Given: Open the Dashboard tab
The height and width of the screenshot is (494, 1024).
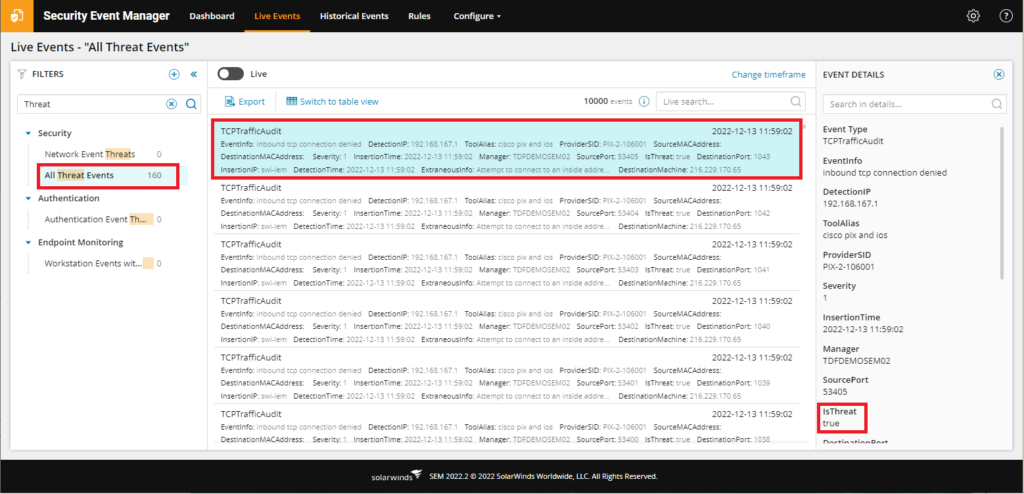Looking at the screenshot, I should pyautogui.click(x=212, y=16).
